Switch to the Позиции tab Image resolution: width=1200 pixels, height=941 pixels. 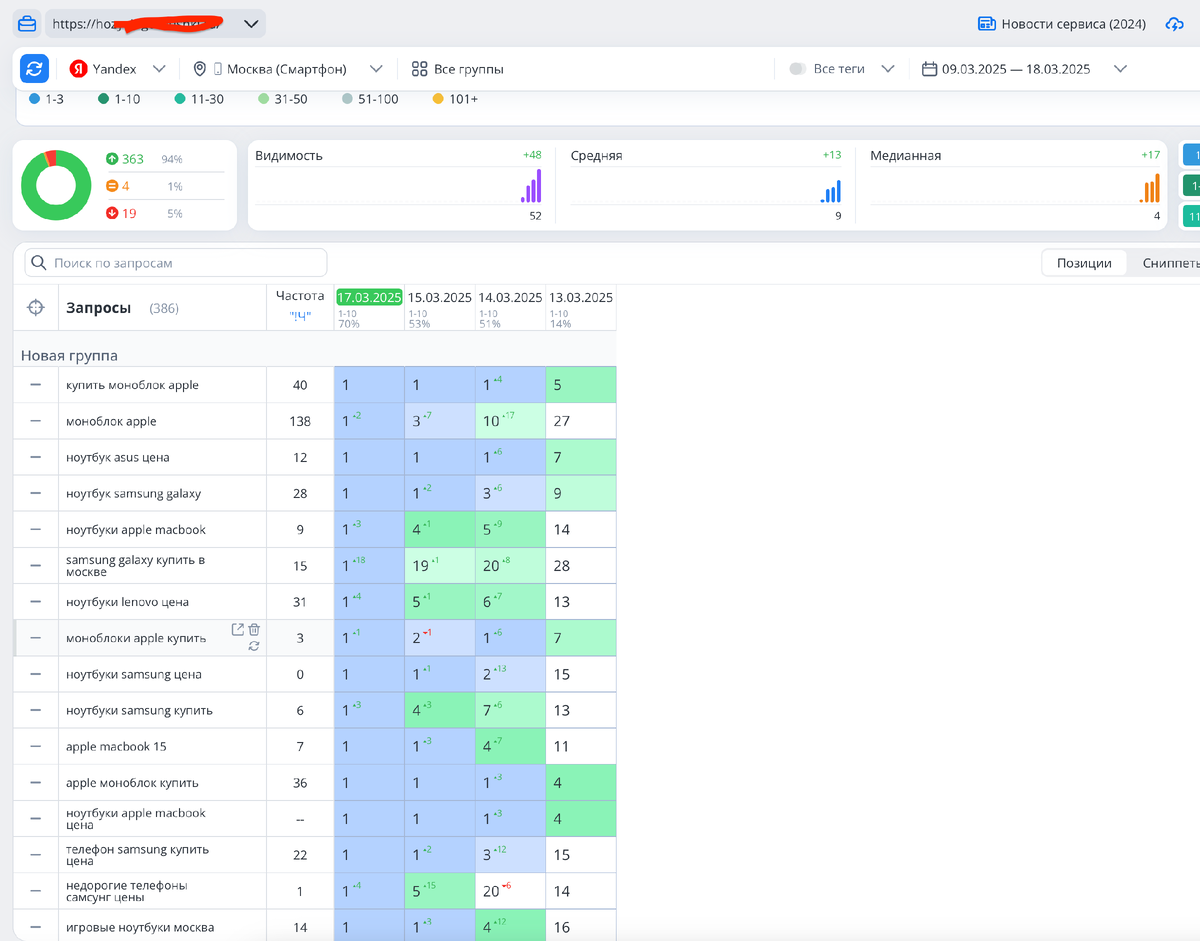(x=1085, y=263)
